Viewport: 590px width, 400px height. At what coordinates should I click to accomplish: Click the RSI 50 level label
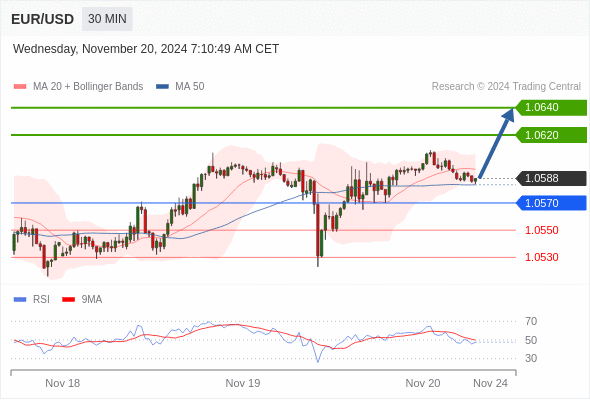531,341
